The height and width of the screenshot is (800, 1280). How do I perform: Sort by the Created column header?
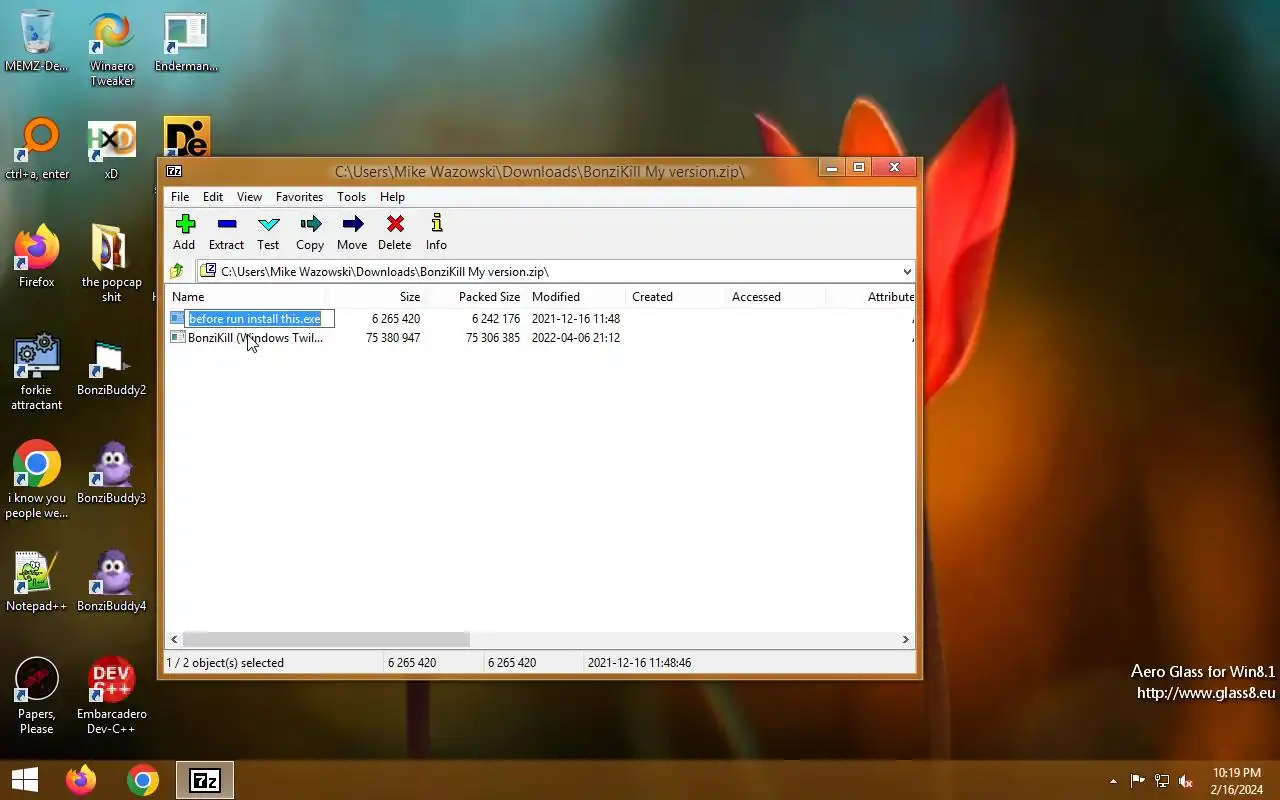click(676, 297)
